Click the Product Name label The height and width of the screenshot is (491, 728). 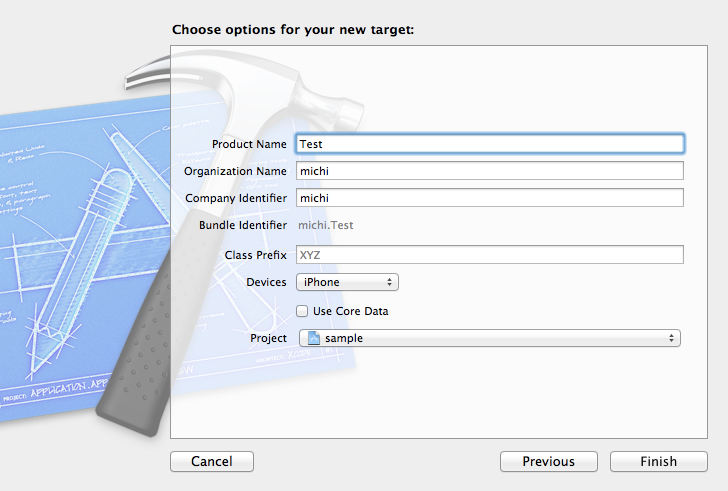249,144
